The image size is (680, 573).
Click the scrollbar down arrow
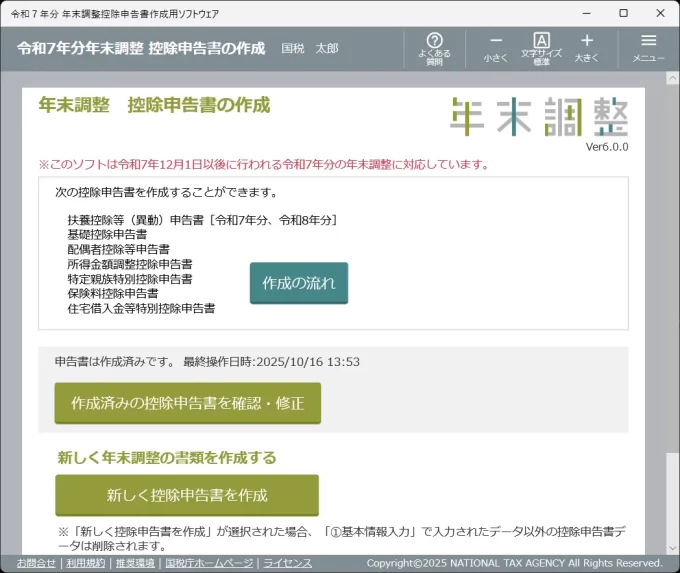coord(672,547)
